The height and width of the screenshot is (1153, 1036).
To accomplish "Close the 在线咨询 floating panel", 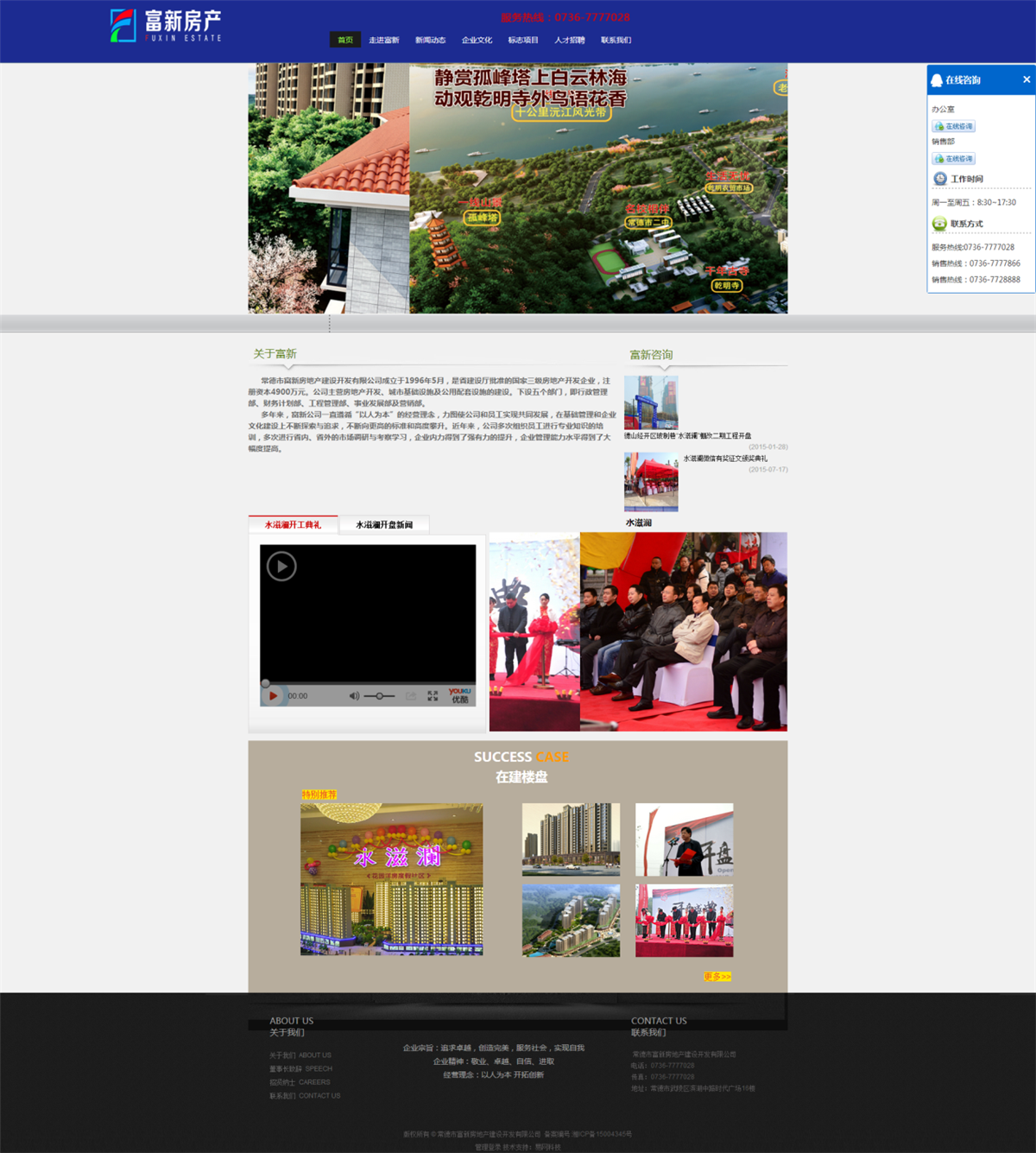I will tap(1027, 79).
